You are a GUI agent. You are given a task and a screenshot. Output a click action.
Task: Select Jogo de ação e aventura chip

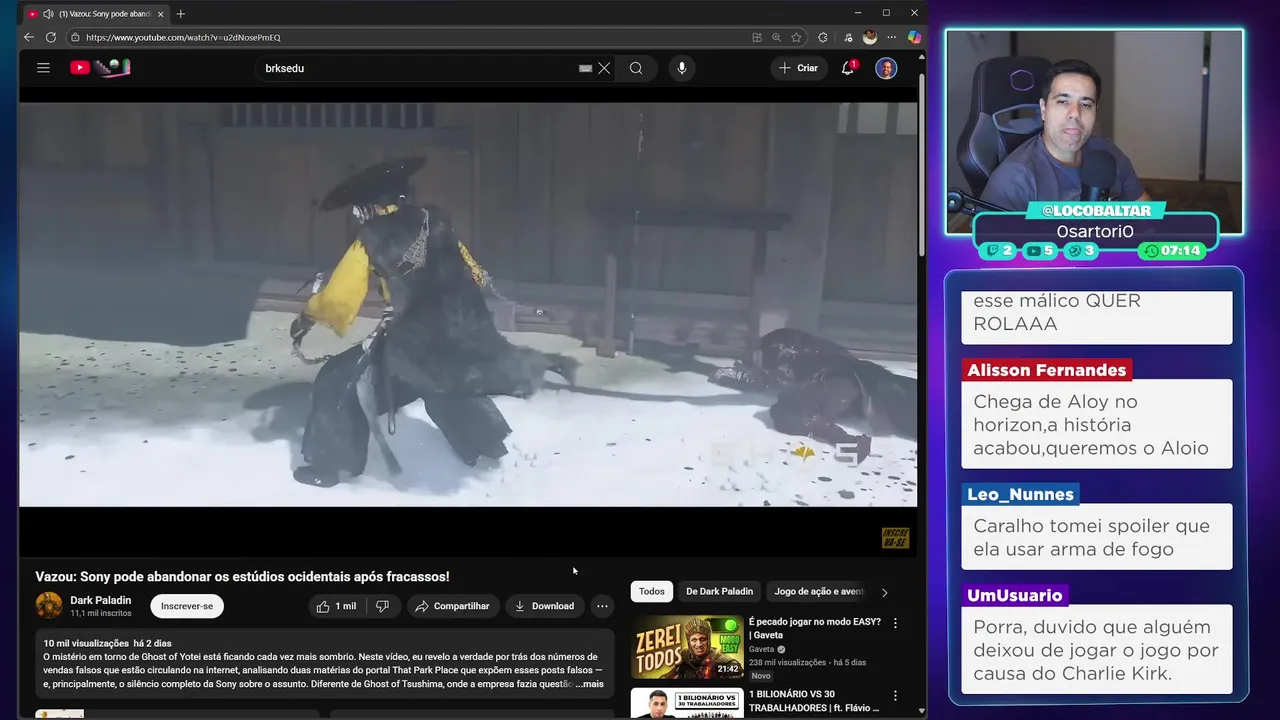[819, 591]
